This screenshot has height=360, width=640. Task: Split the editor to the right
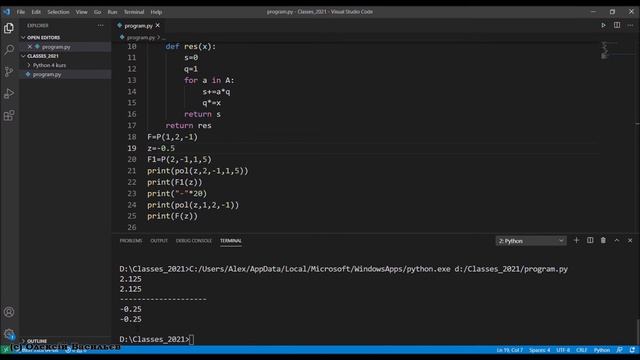tap(617, 25)
